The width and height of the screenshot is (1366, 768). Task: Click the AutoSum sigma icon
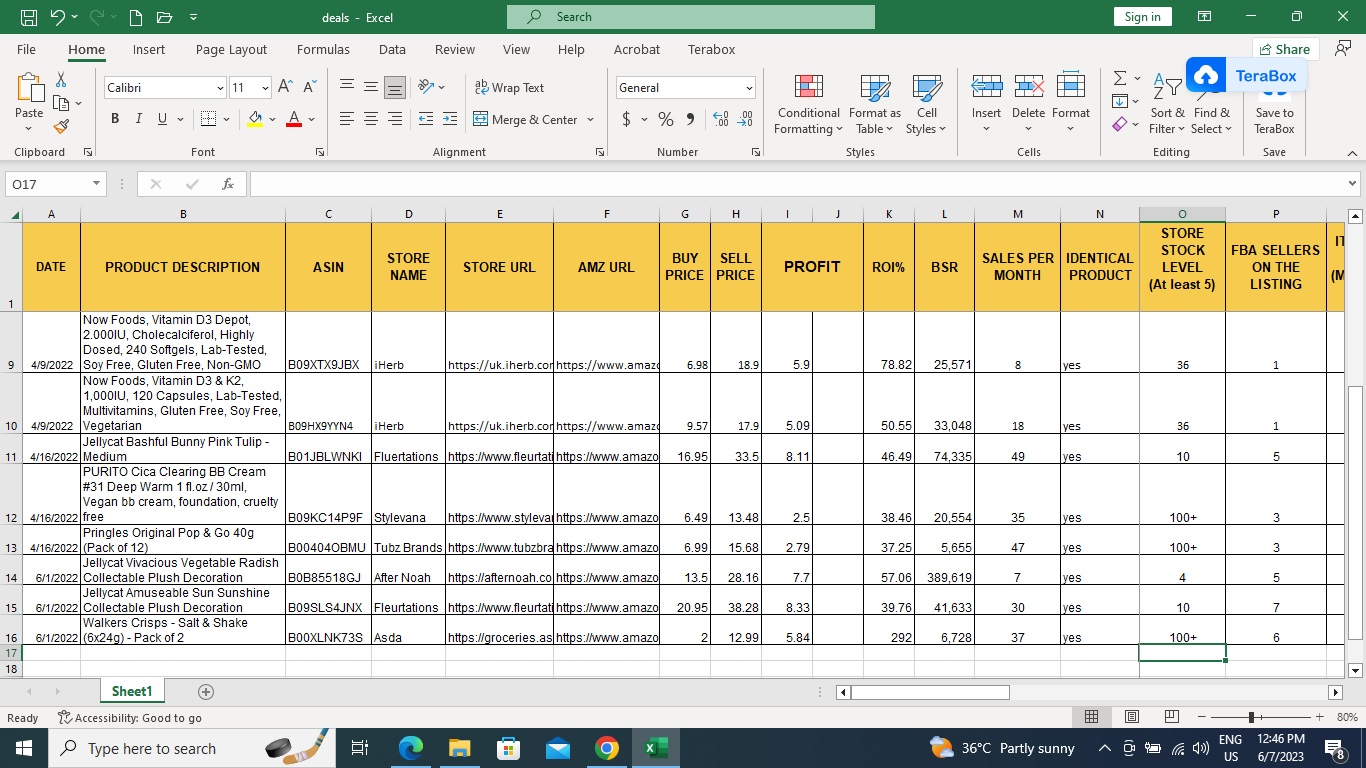point(1120,79)
